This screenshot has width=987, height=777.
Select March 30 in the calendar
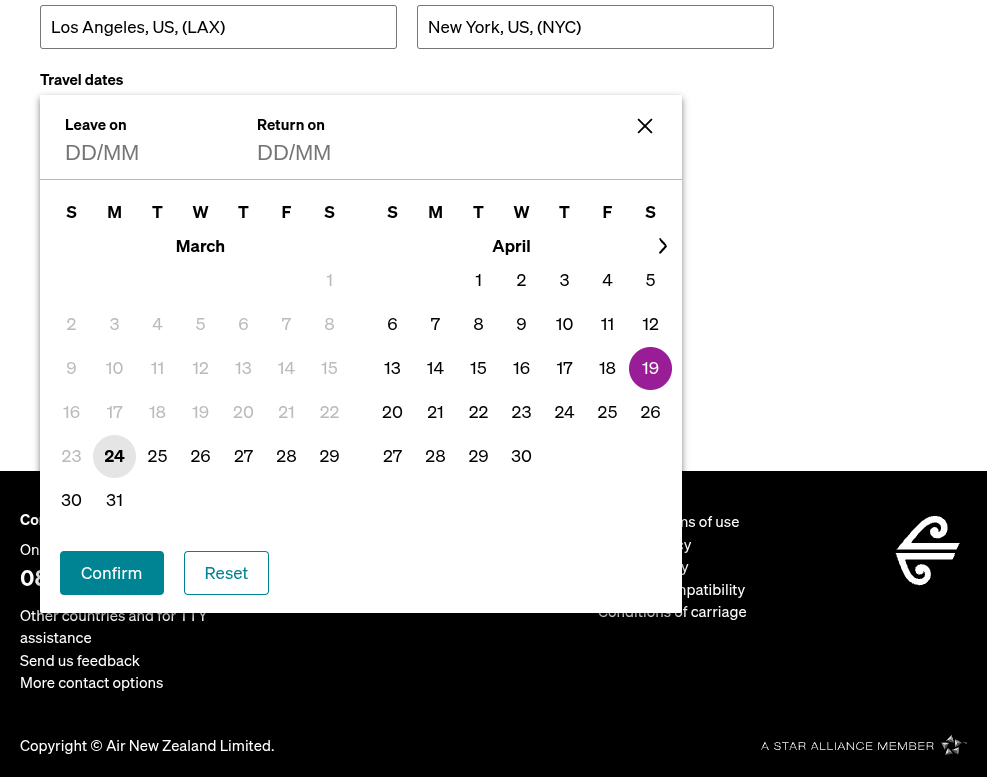click(71, 501)
